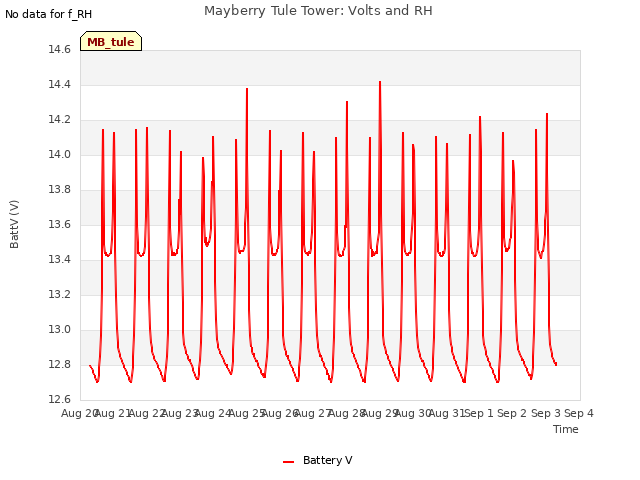Image resolution: width=640 pixels, height=480 pixels.
Task: Click the 13.8 y-axis tick label
Action: pyautogui.click(x=60, y=189)
